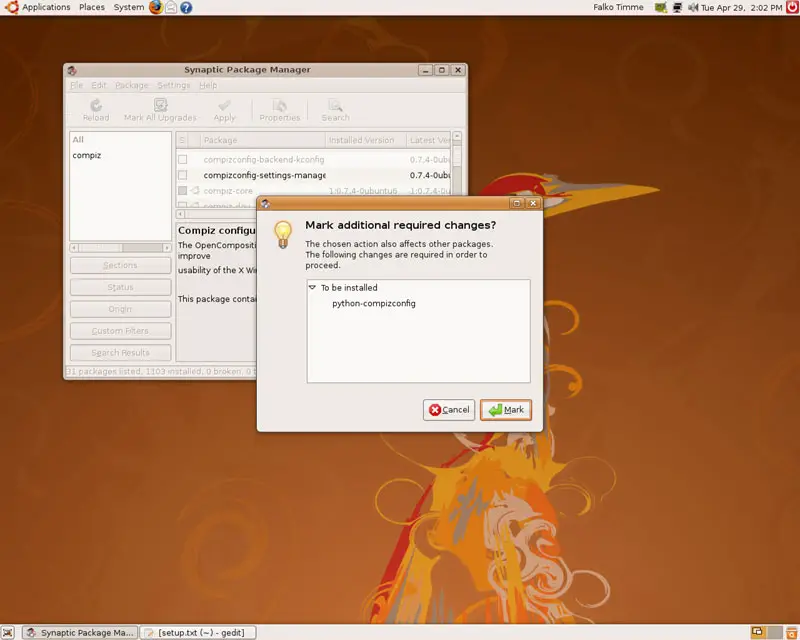Click the second workspace switcher cell
Screen dimensions: 800x640
[774, 632]
